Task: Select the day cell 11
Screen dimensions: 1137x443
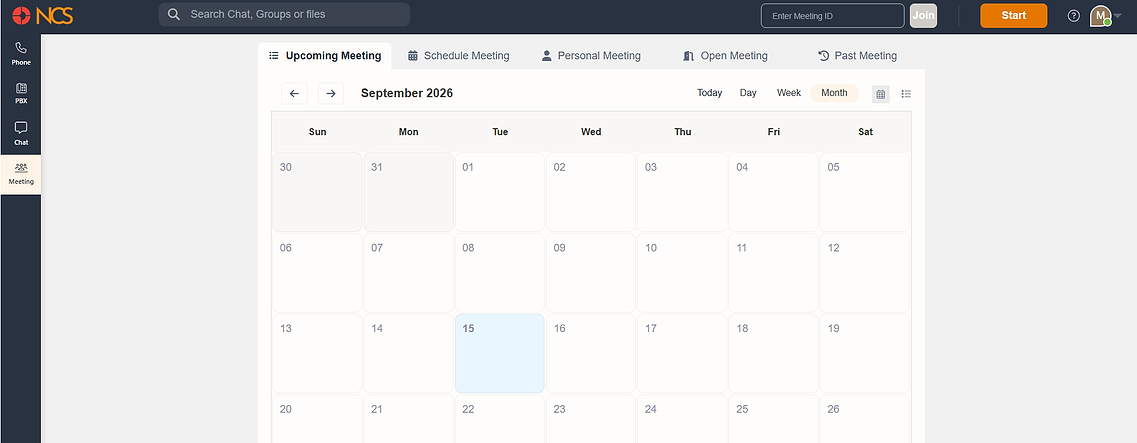Action: click(774, 273)
